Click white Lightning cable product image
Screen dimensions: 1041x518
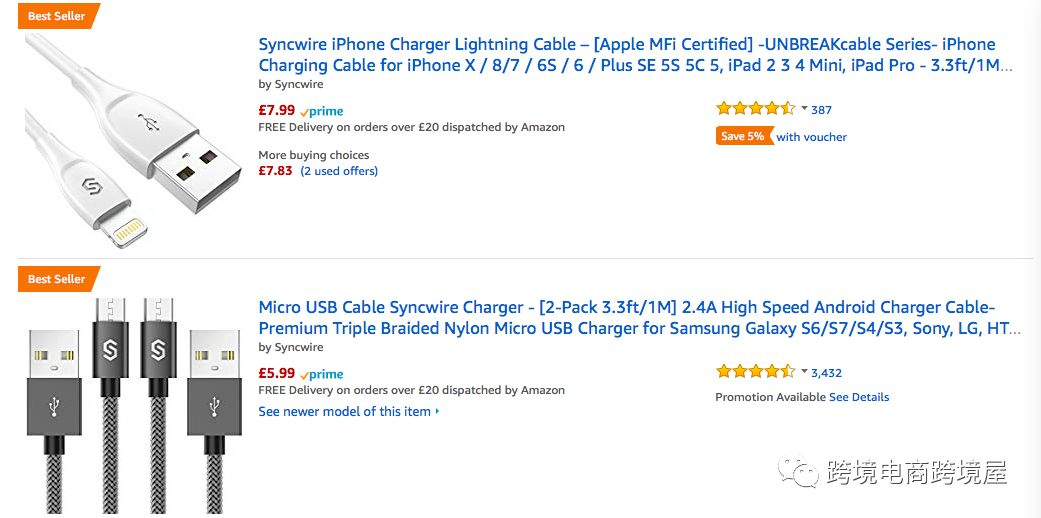133,140
